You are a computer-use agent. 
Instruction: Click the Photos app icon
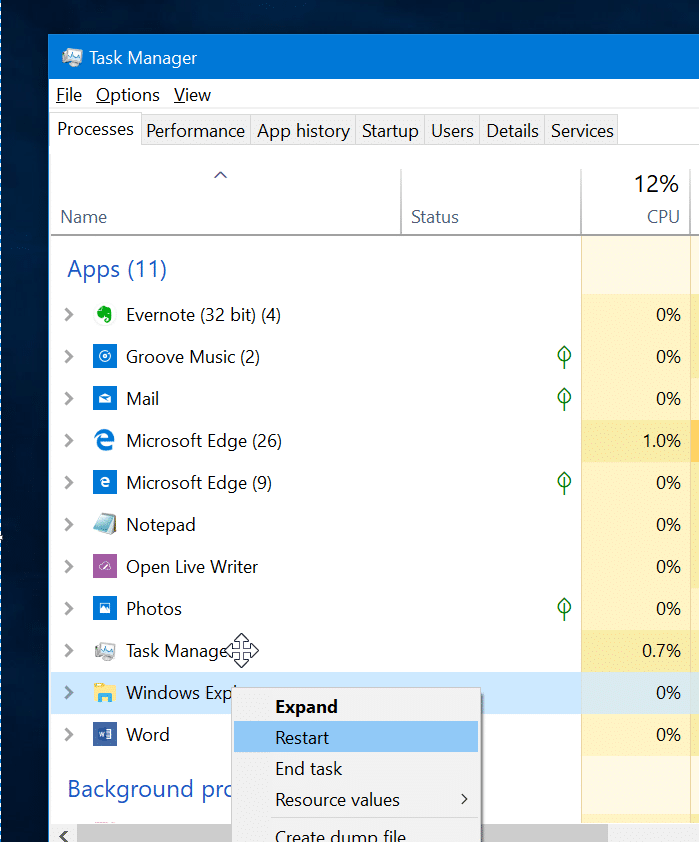105,608
